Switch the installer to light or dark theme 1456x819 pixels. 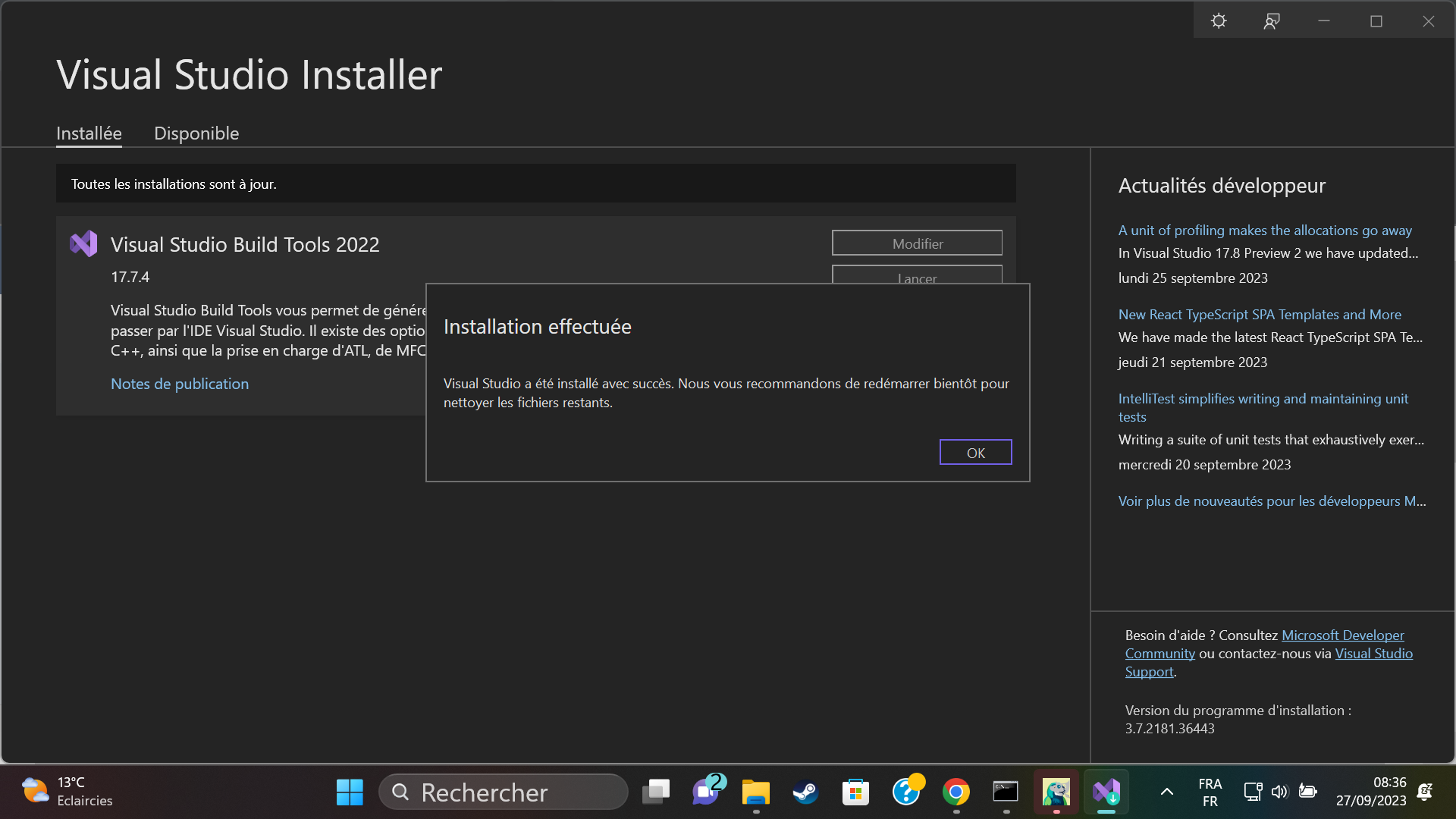click(x=1219, y=21)
